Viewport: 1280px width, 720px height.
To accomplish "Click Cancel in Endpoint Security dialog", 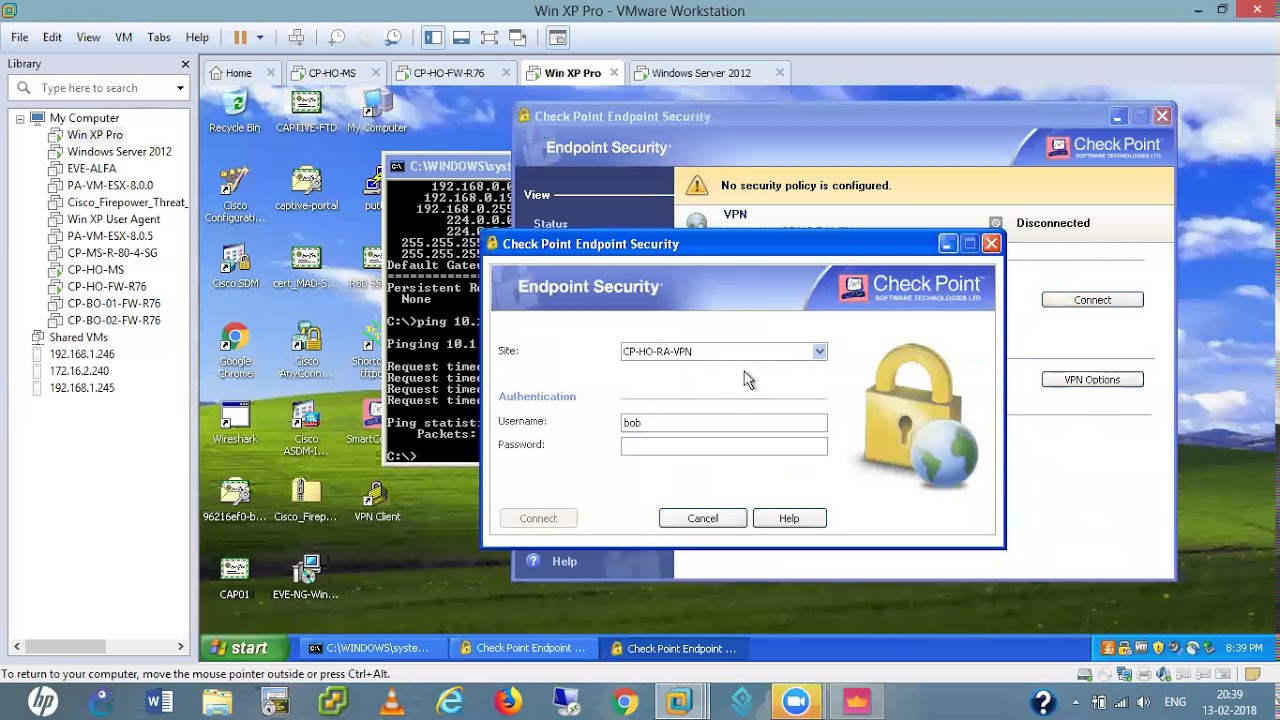I will (x=702, y=518).
